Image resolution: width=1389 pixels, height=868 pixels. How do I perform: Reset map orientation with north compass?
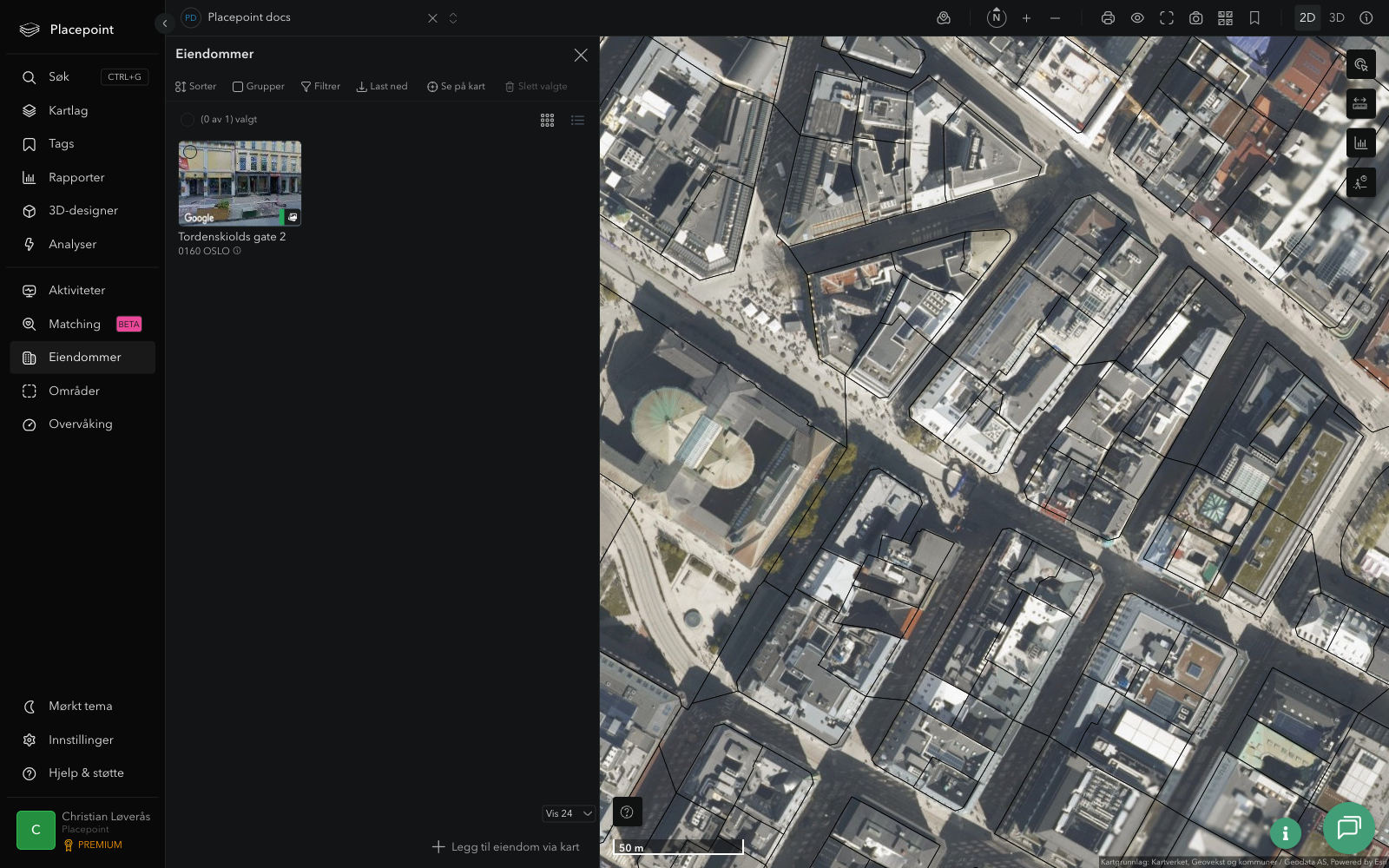click(997, 17)
